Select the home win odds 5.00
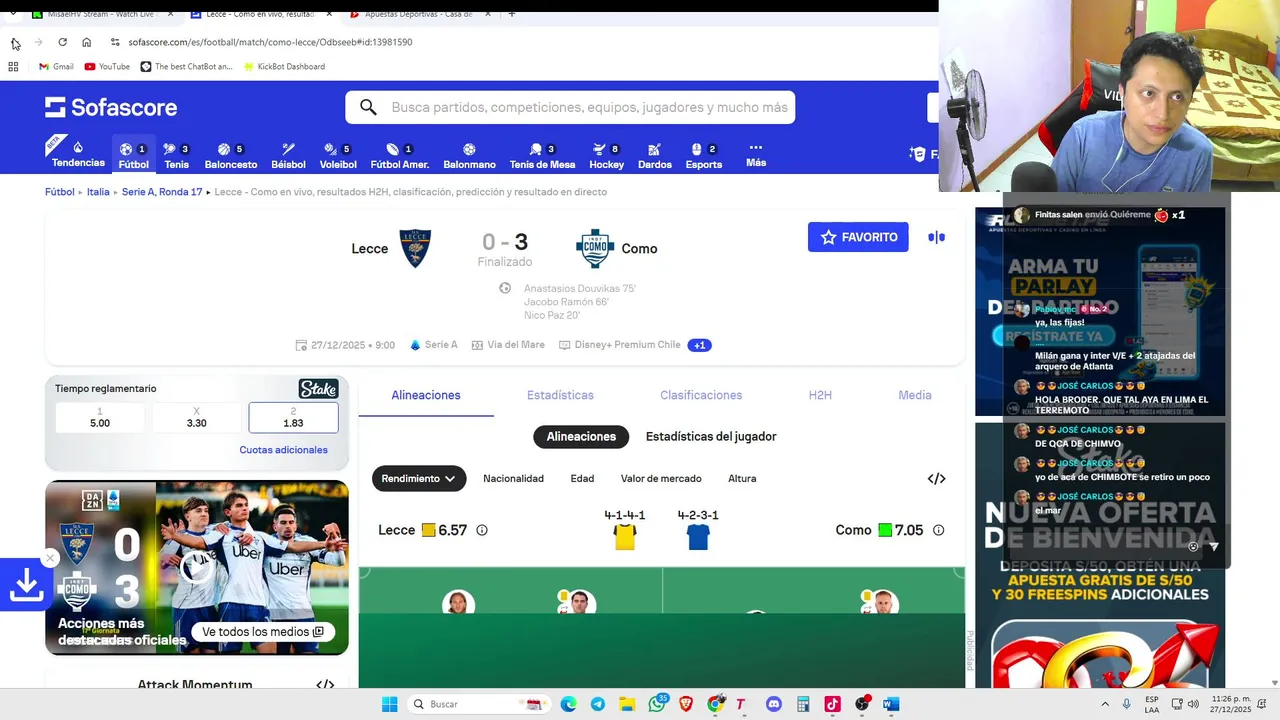1280x720 pixels. (x=100, y=418)
